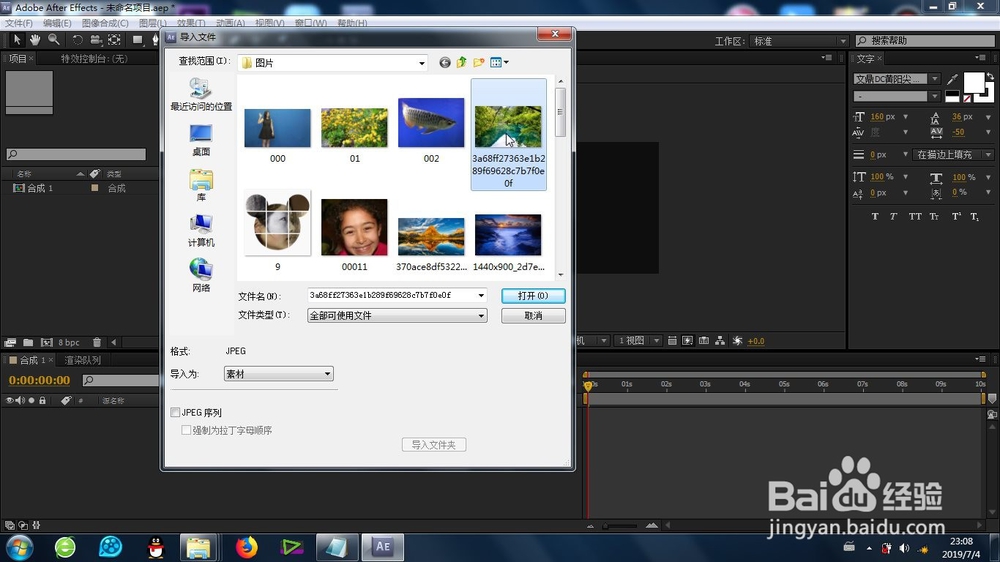
Task: Create new folder in import dialog
Action: pos(478,63)
